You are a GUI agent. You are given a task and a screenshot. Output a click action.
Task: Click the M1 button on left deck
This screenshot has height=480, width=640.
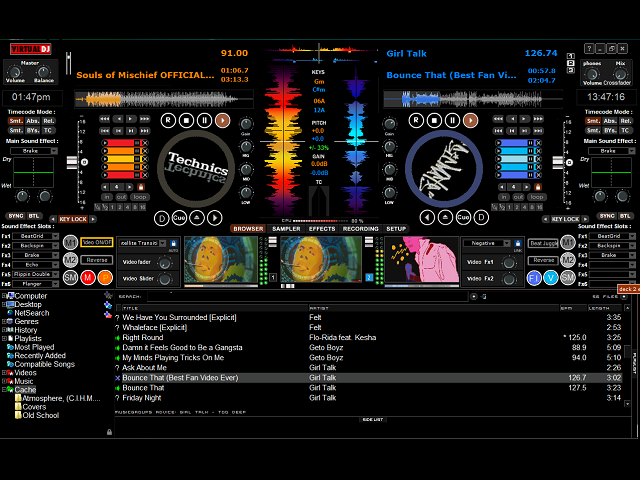[70, 243]
